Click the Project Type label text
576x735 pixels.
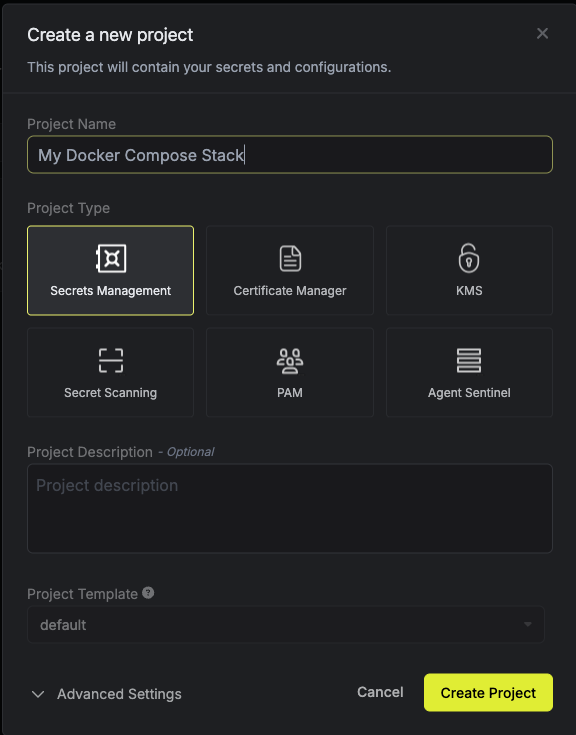click(x=68, y=208)
